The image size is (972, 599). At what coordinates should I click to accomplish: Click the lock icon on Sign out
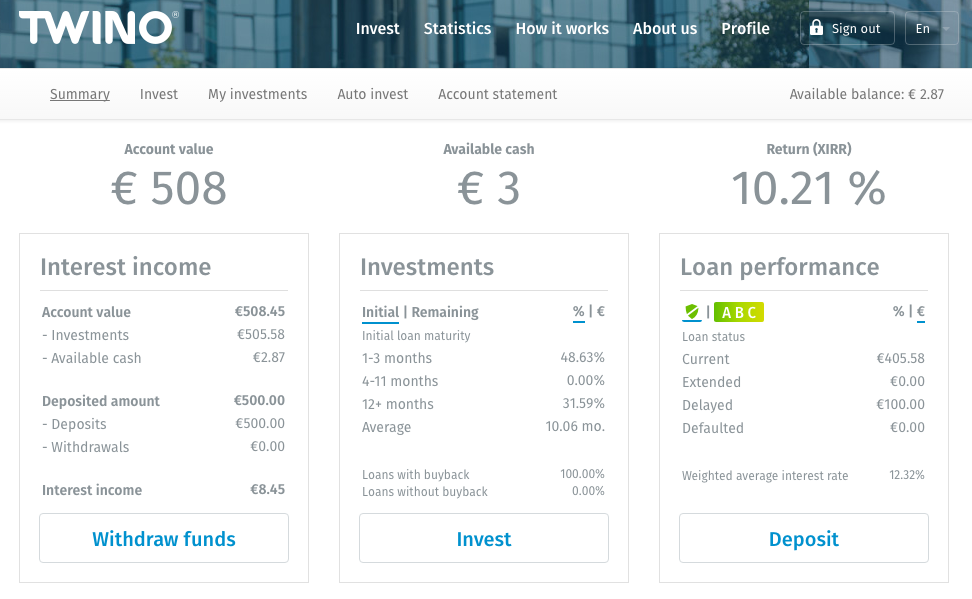[817, 28]
